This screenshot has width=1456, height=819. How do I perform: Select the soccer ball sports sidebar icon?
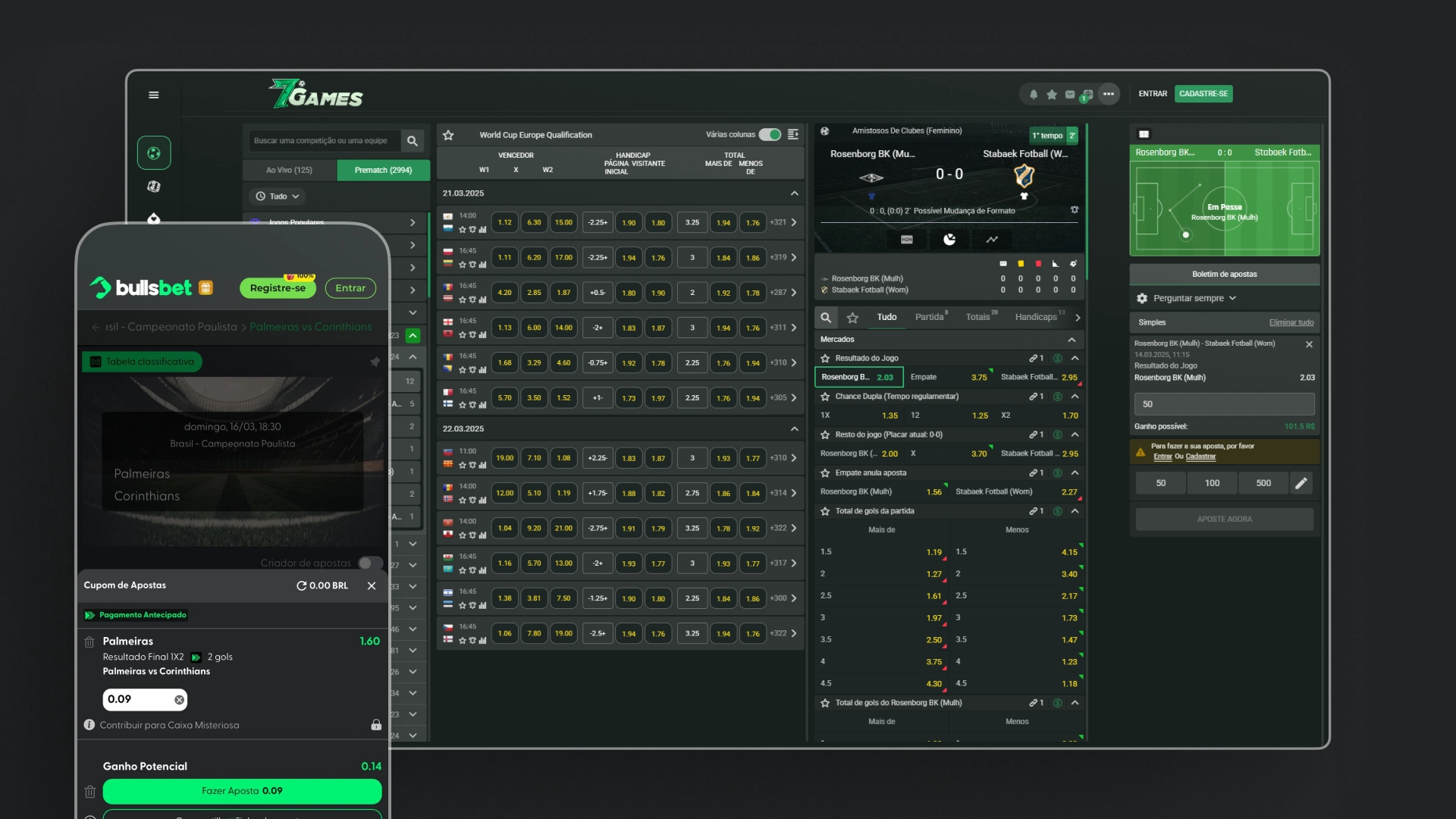[154, 153]
